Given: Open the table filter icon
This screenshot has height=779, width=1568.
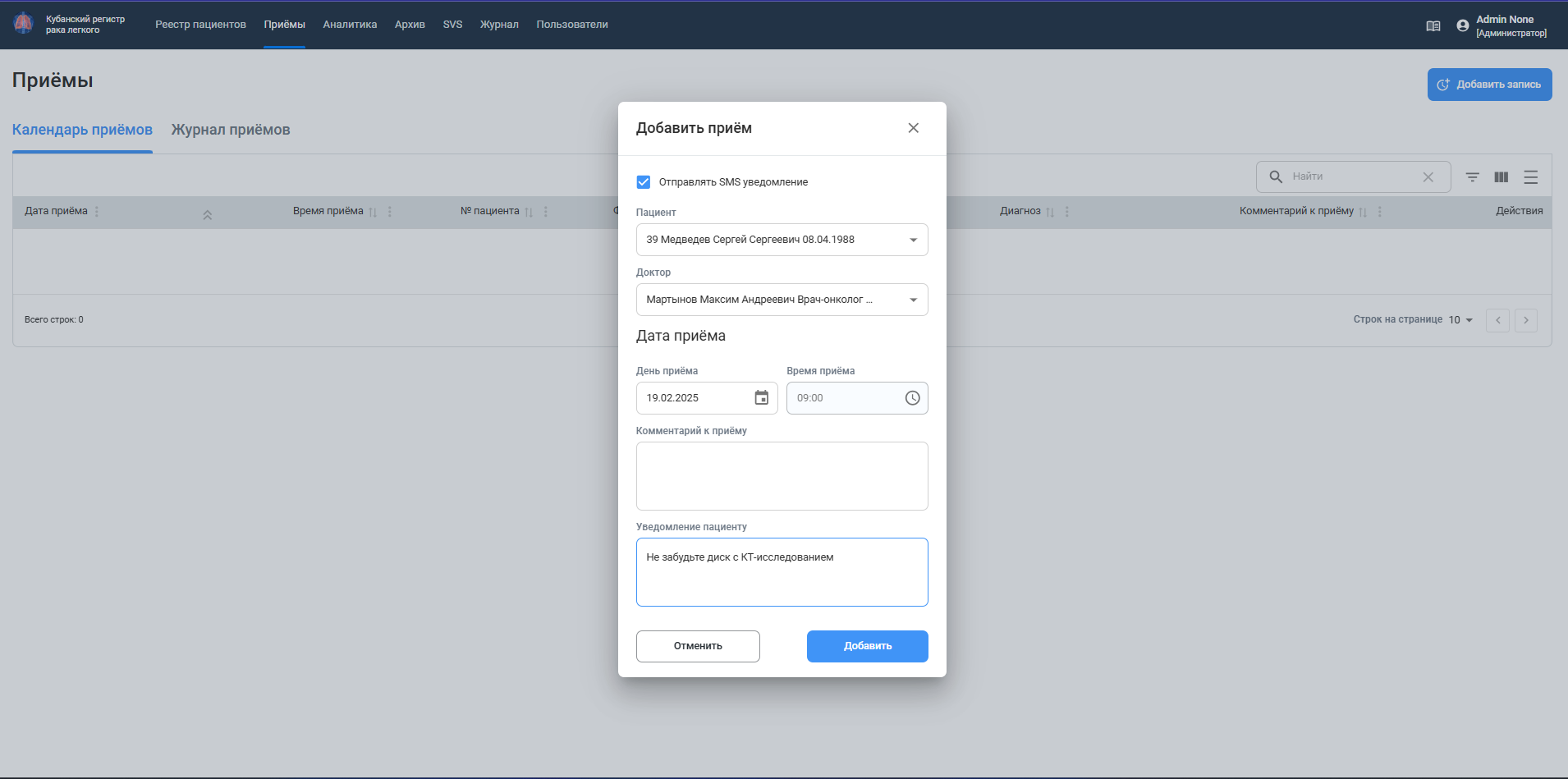Looking at the screenshot, I should coord(1472,177).
